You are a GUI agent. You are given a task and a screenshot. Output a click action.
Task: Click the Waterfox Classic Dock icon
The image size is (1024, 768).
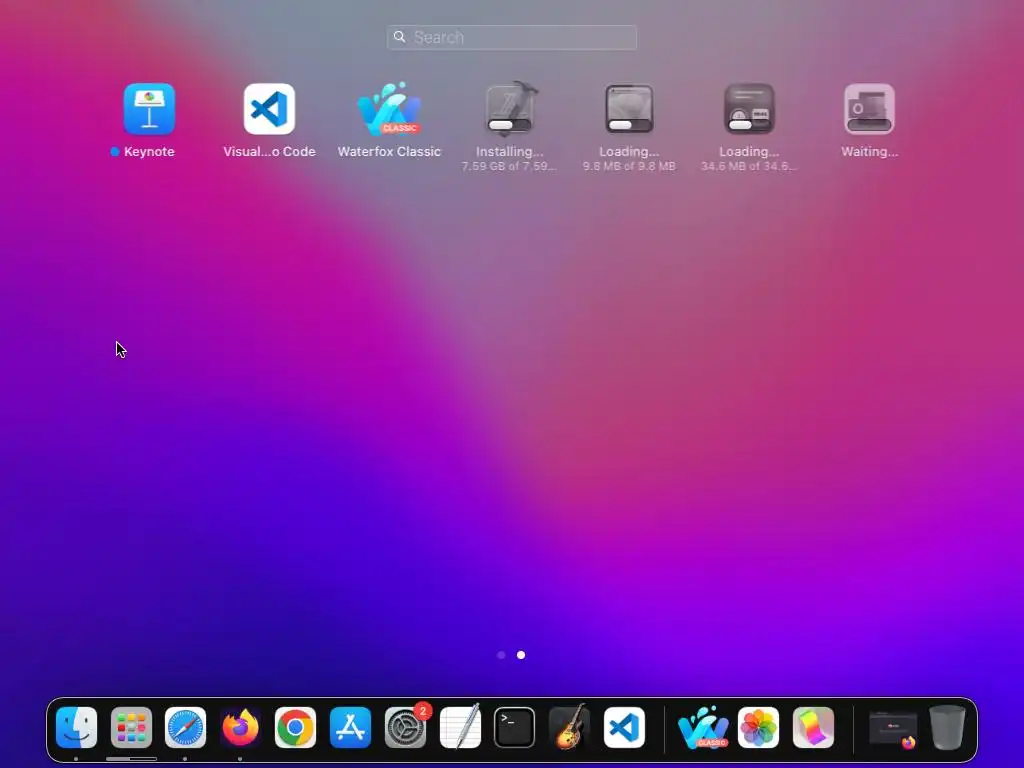click(703, 727)
